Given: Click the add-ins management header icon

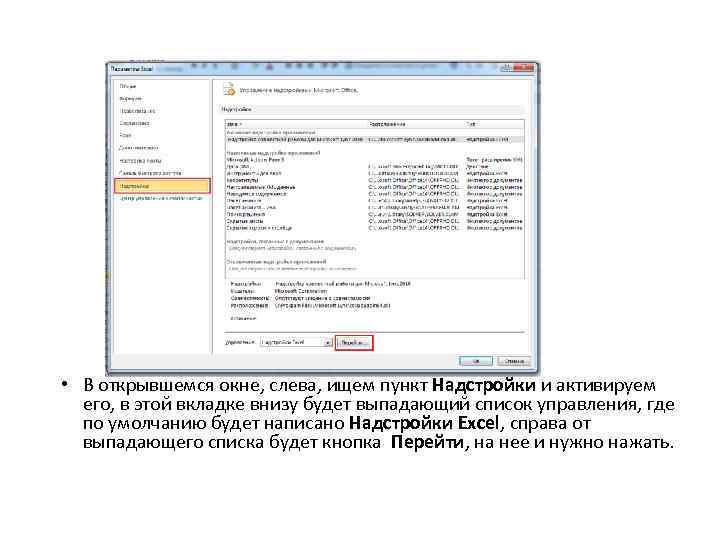Looking at the screenshot, I should click(229, 90).
